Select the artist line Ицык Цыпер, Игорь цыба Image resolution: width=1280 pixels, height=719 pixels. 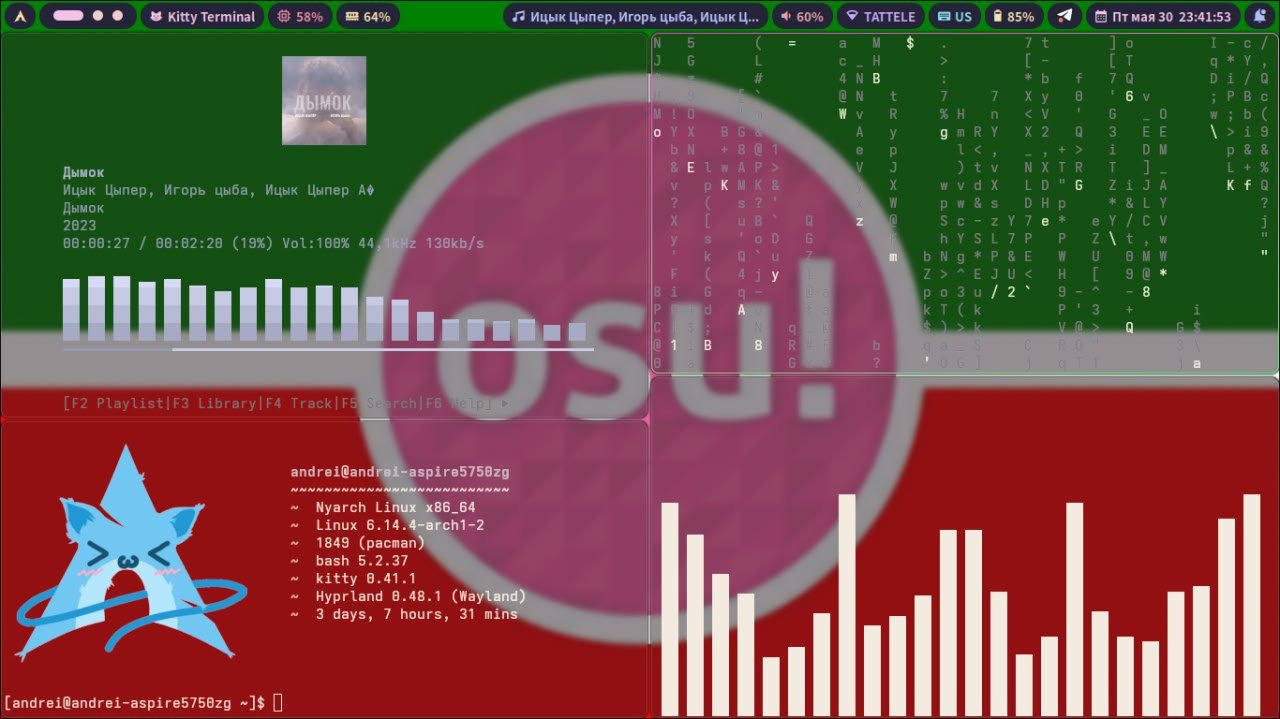(218, 190)
